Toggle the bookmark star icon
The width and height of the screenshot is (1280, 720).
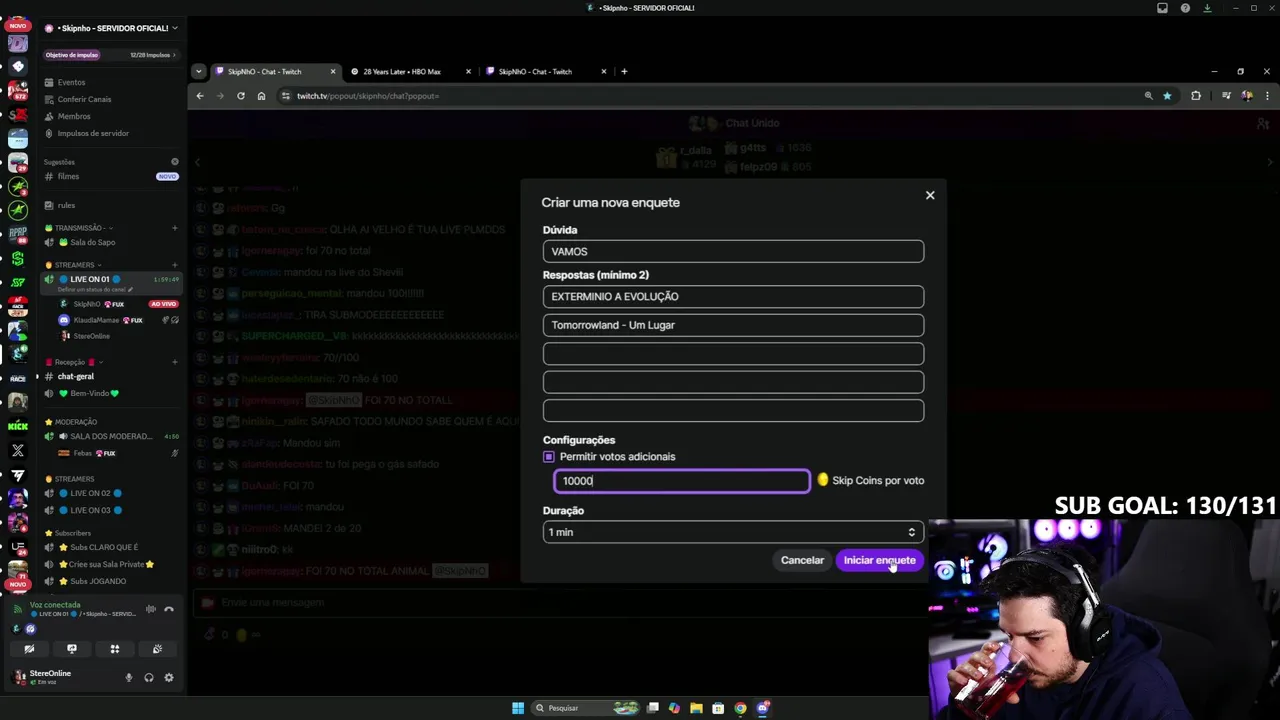click(1167, 96)
